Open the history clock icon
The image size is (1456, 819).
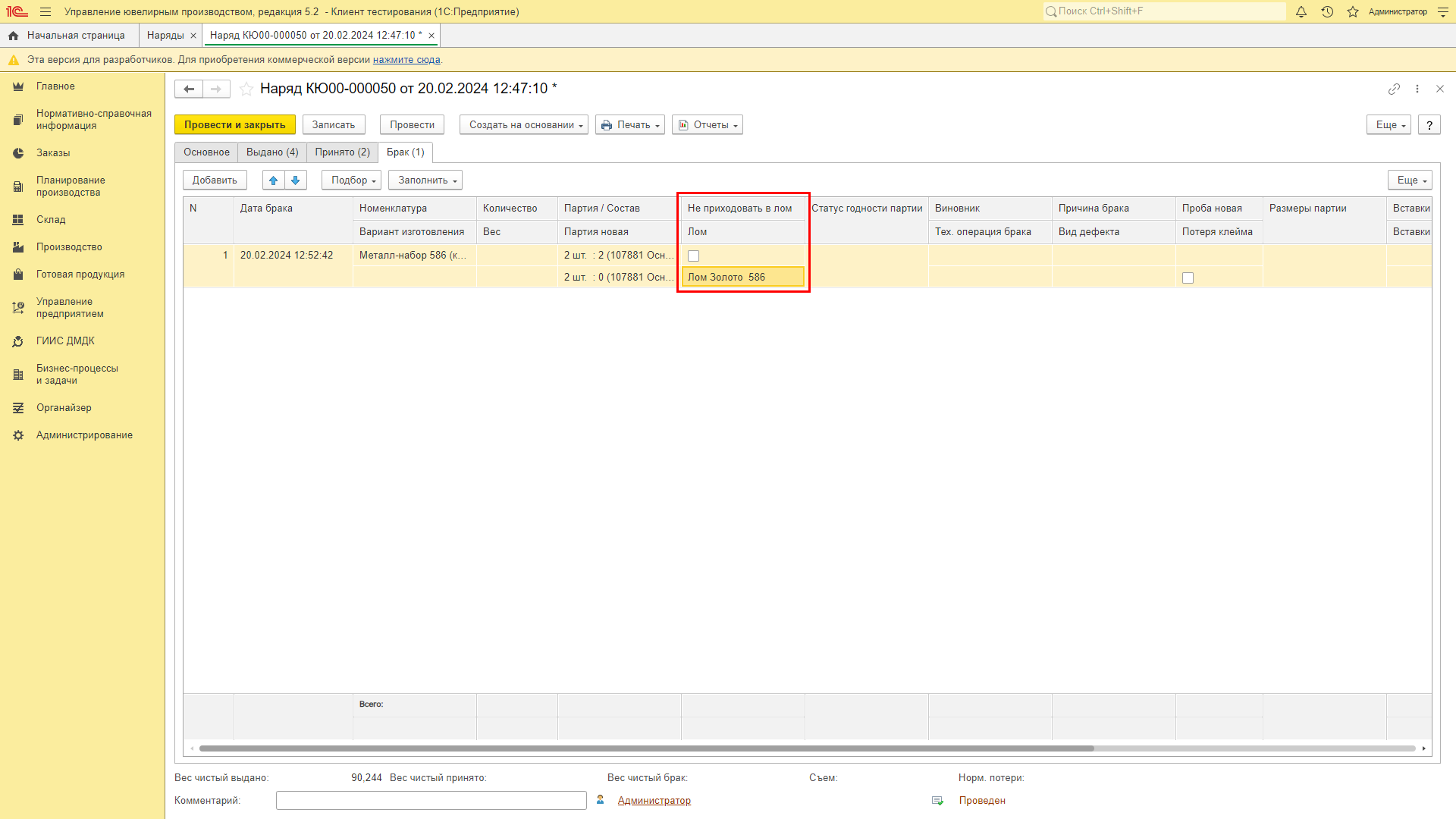[1327, 11]
